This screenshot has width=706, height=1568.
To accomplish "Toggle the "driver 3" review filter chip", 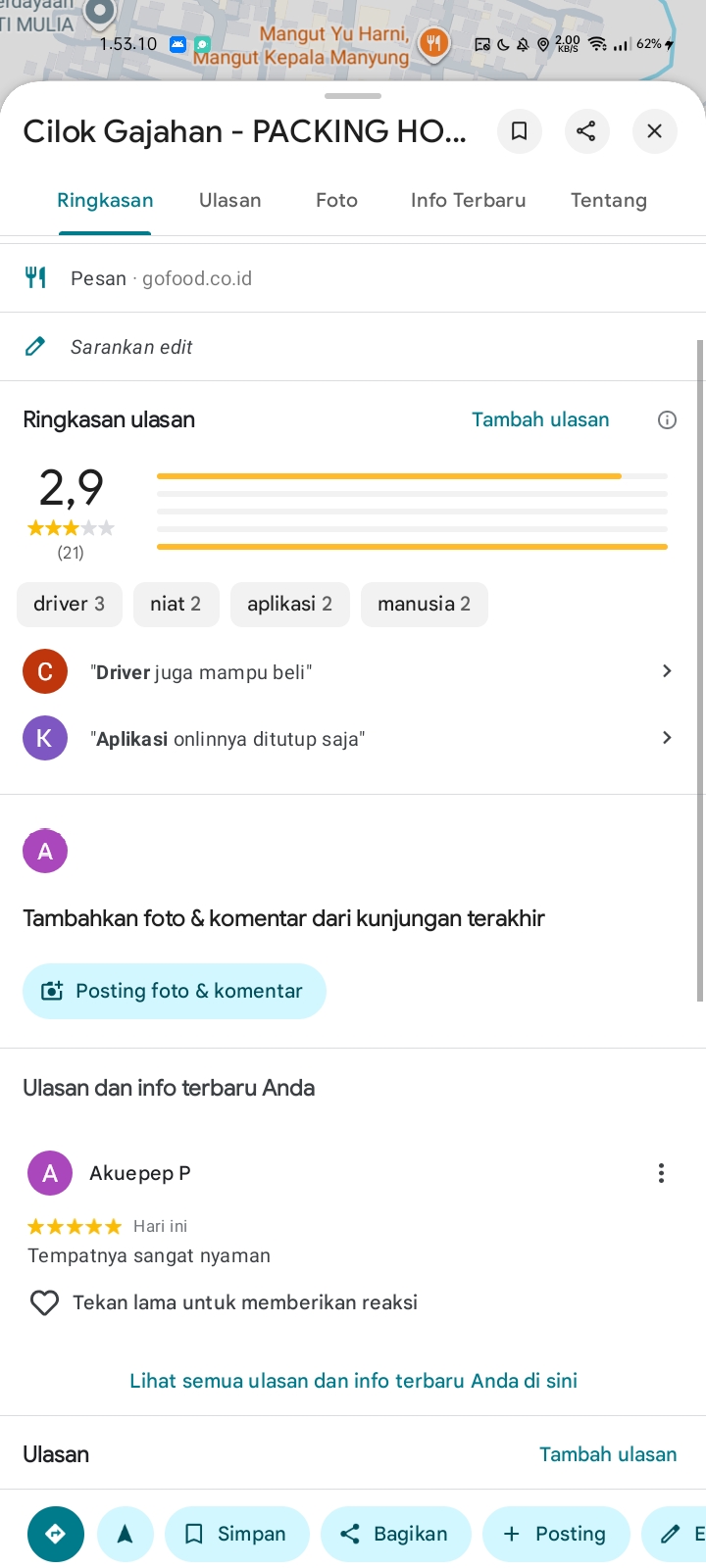I will pyautogui.click(x=69, y=604).
